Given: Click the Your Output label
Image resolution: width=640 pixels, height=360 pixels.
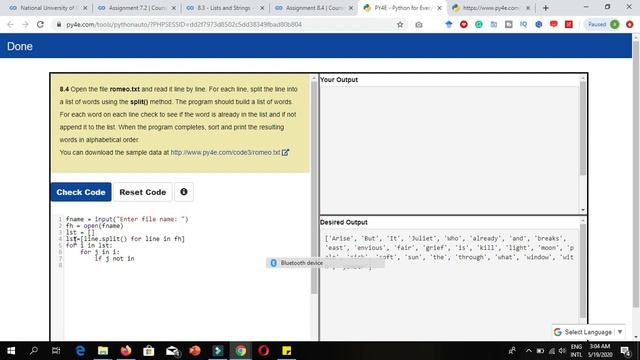Looking at the screenshot, I should pos(339,80).
